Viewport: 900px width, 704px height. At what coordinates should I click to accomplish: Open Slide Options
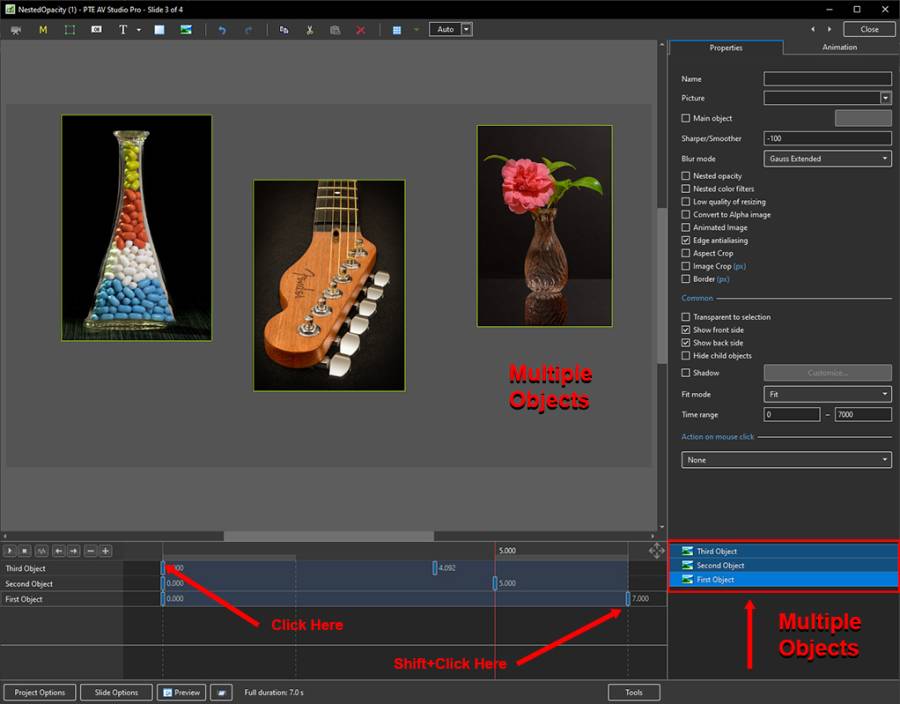(x=116, y=692)
